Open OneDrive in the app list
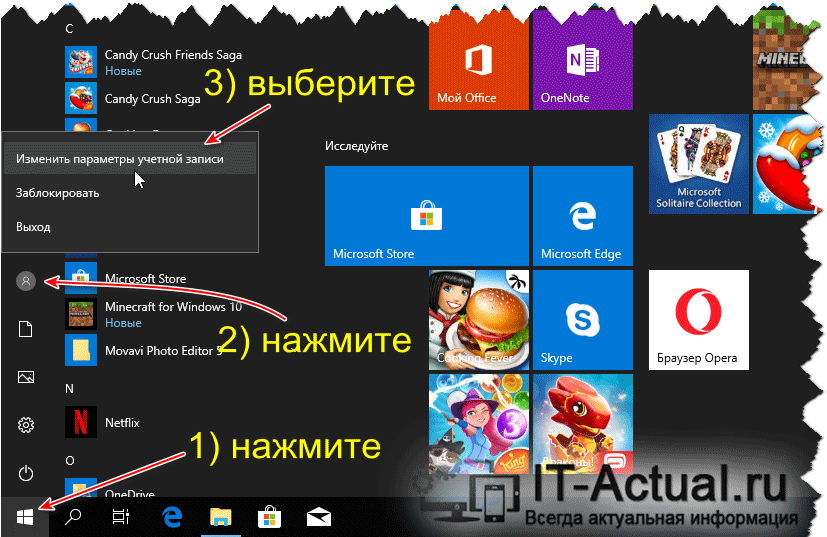Screen dimensions: 827x537 (x=111, y=490)
